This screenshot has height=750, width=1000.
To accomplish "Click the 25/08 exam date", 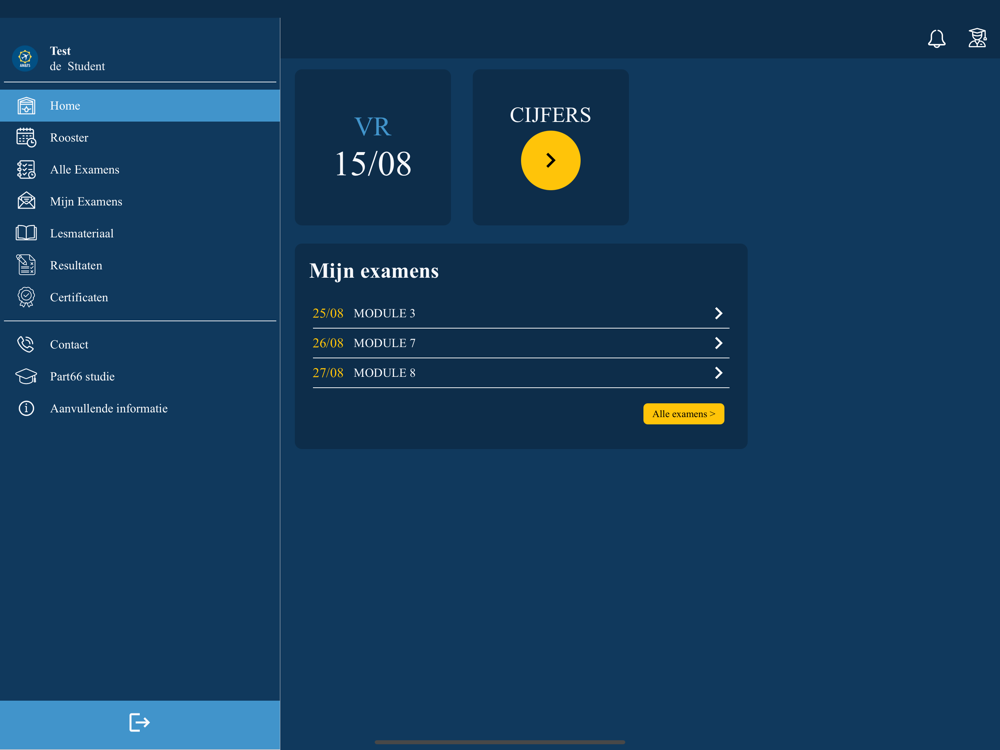I will point(328,313).
